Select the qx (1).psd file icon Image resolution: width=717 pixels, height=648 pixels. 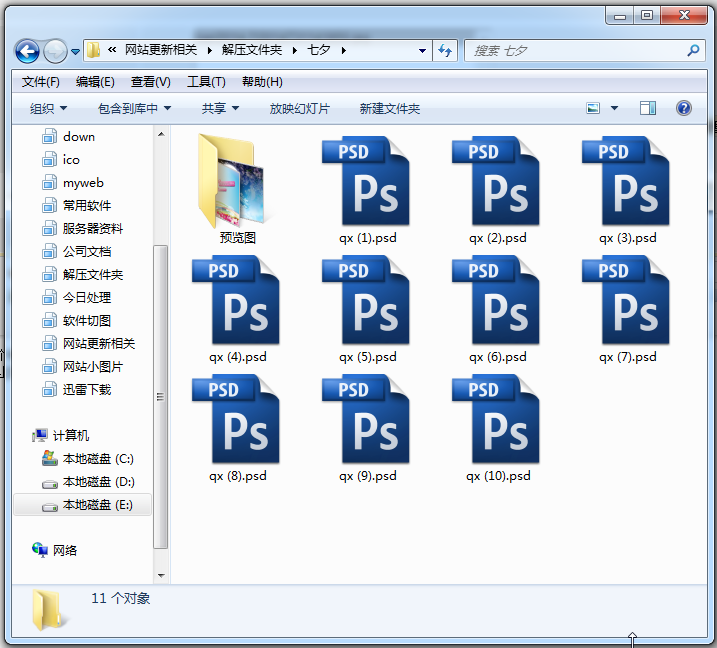366,181
